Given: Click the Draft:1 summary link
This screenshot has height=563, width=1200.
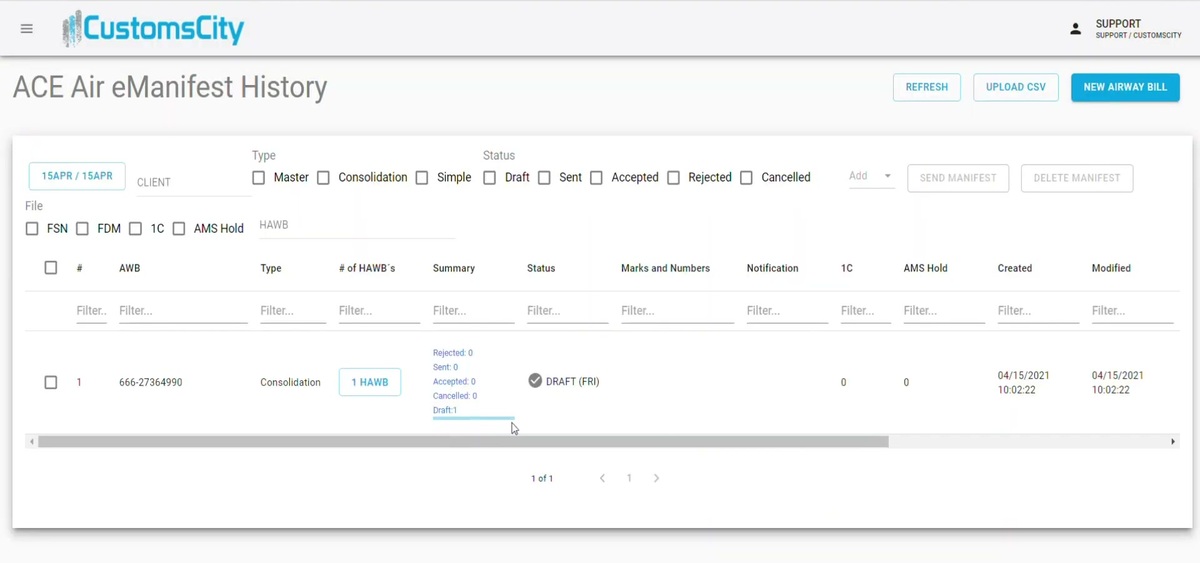Looking at the screenshot, I should 445,410.
